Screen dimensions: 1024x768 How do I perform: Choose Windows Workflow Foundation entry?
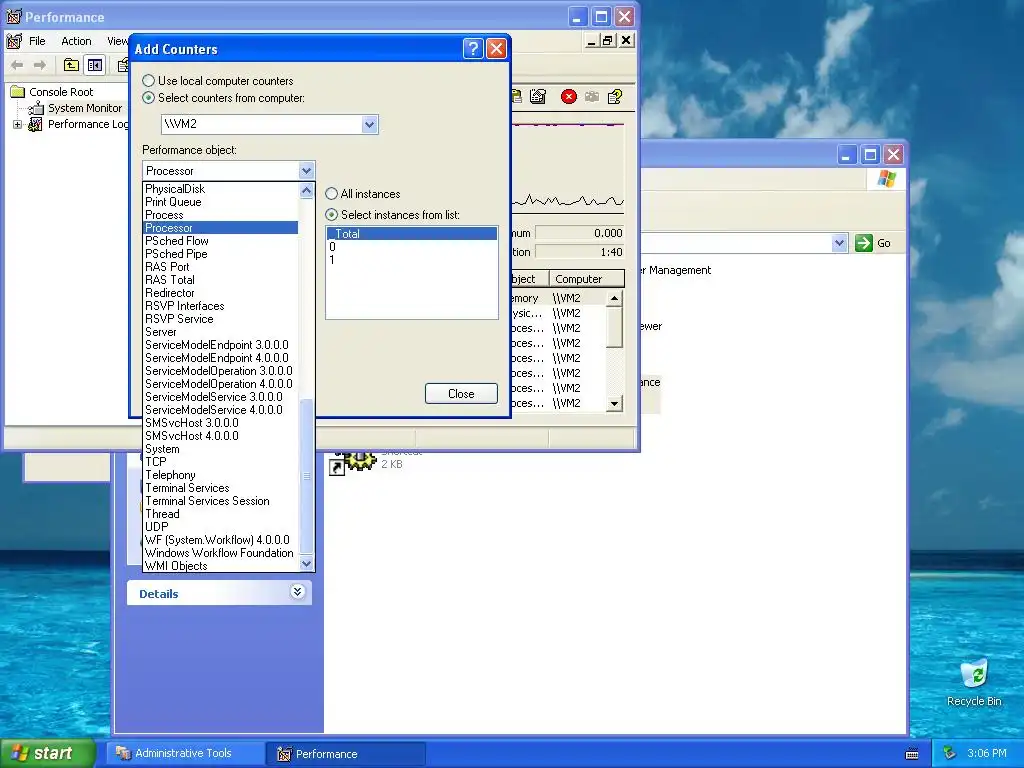220,552
